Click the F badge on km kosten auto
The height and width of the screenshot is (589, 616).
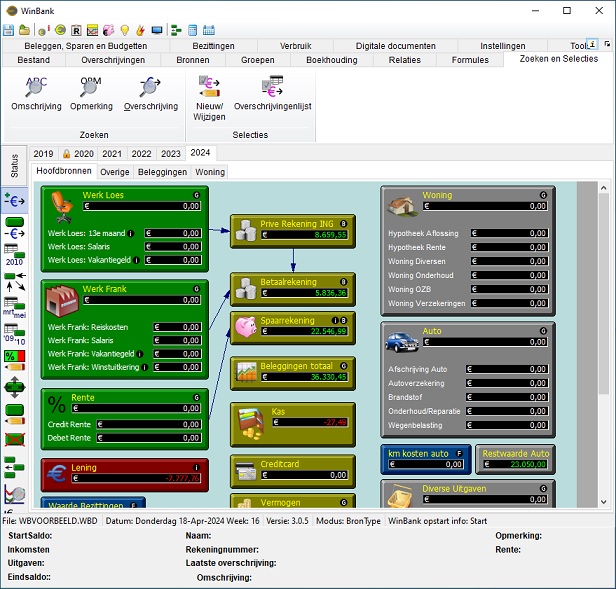pyautogui.click(x=460, y=453)
